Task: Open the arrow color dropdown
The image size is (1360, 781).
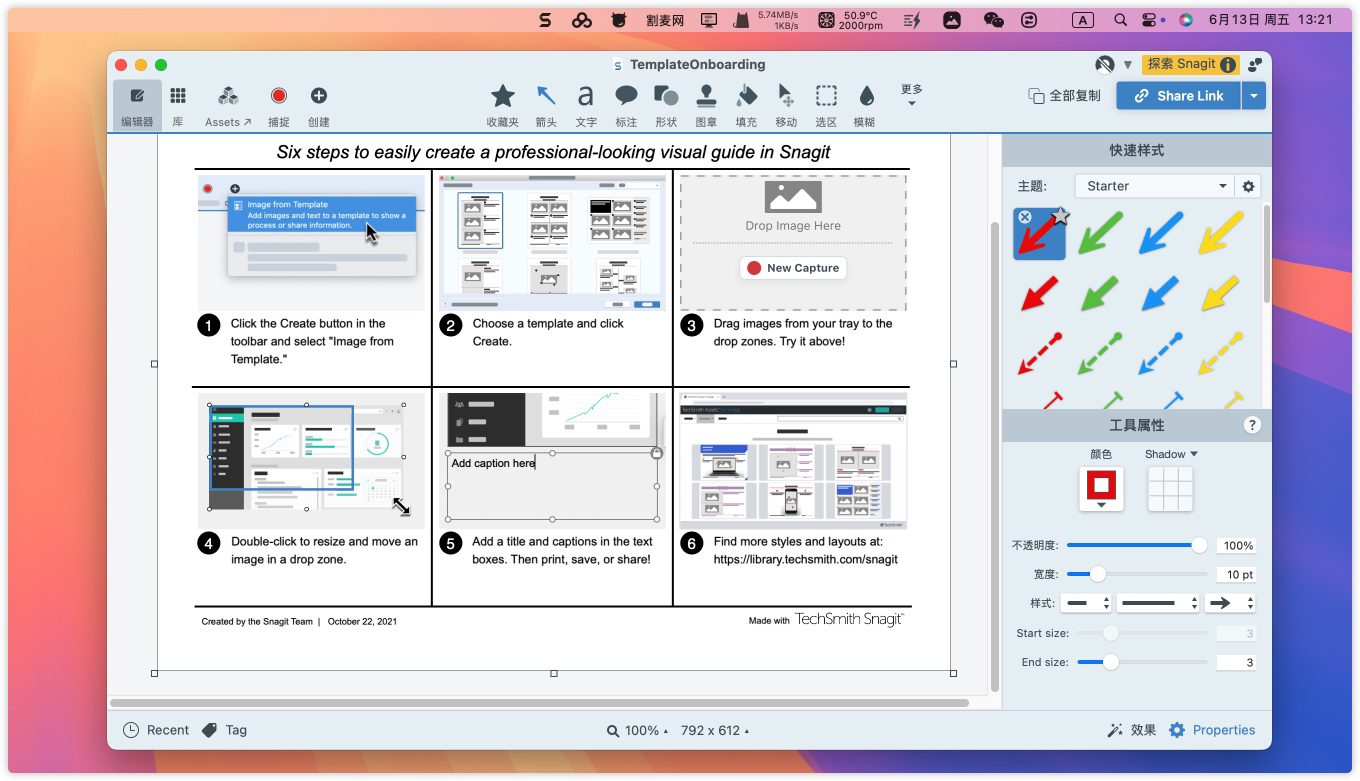Action: [1101, 489]
